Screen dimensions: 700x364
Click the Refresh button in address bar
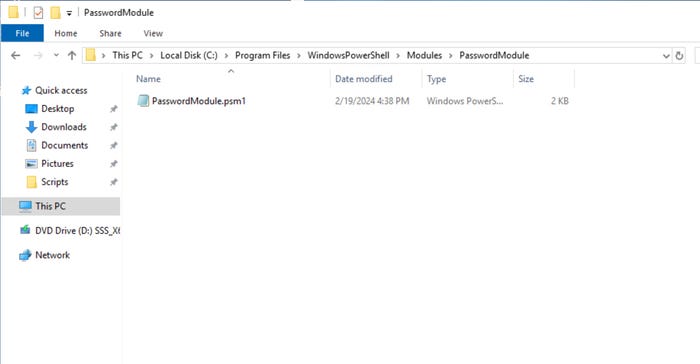679,56
